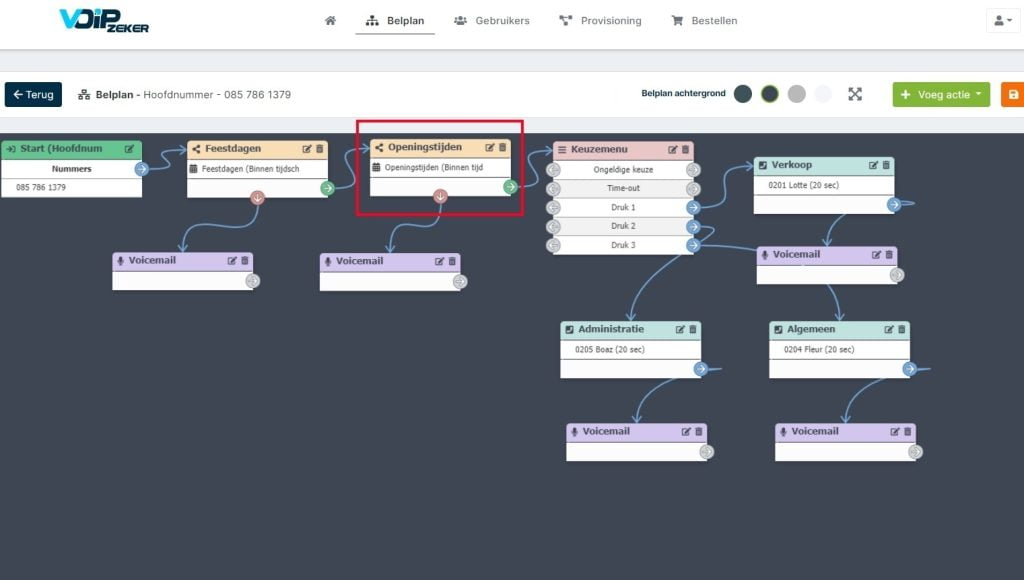Select the 085 786 1379 number row
This screenshot has width=1024, height=580.
pyautogui.click(x=72, y=187)
